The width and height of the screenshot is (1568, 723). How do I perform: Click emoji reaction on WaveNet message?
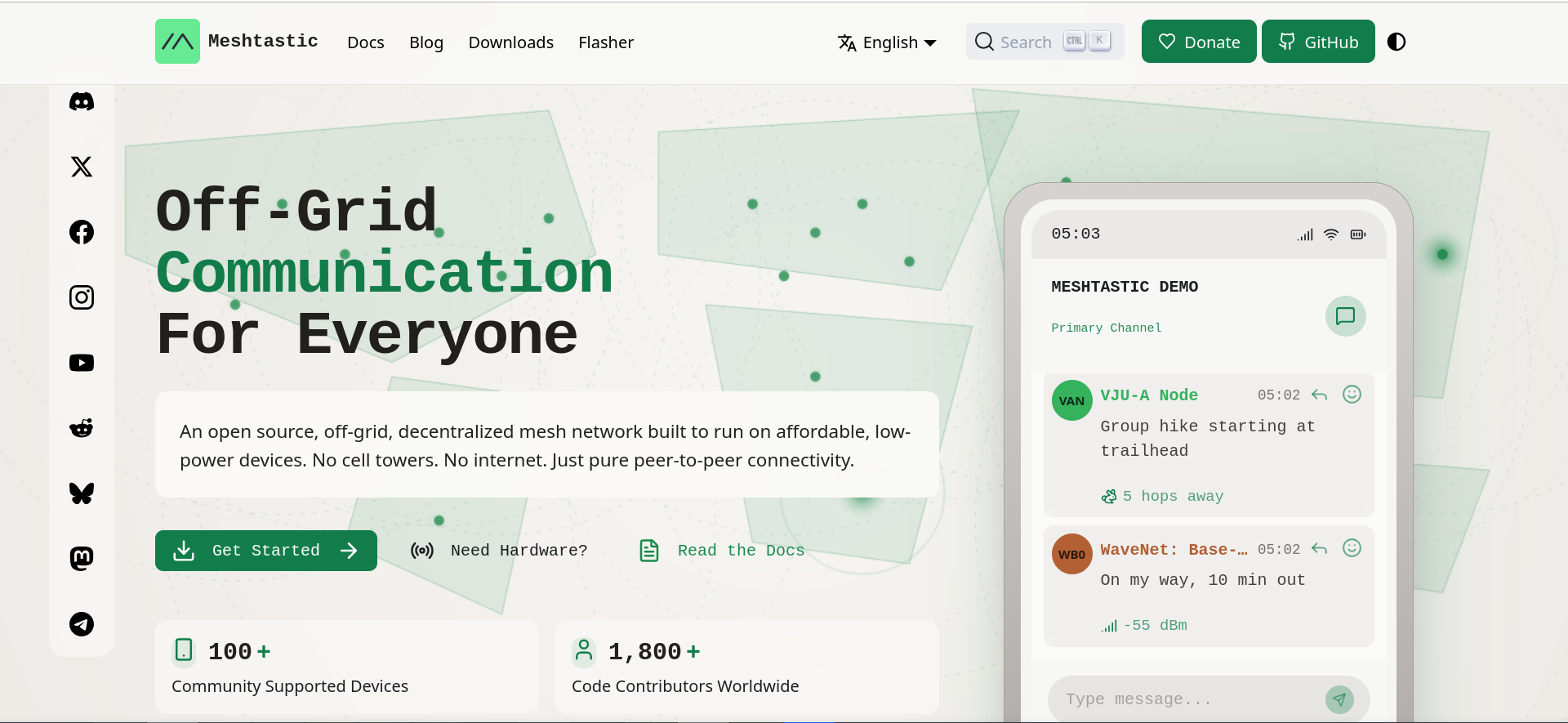(x=1352, y=548)
